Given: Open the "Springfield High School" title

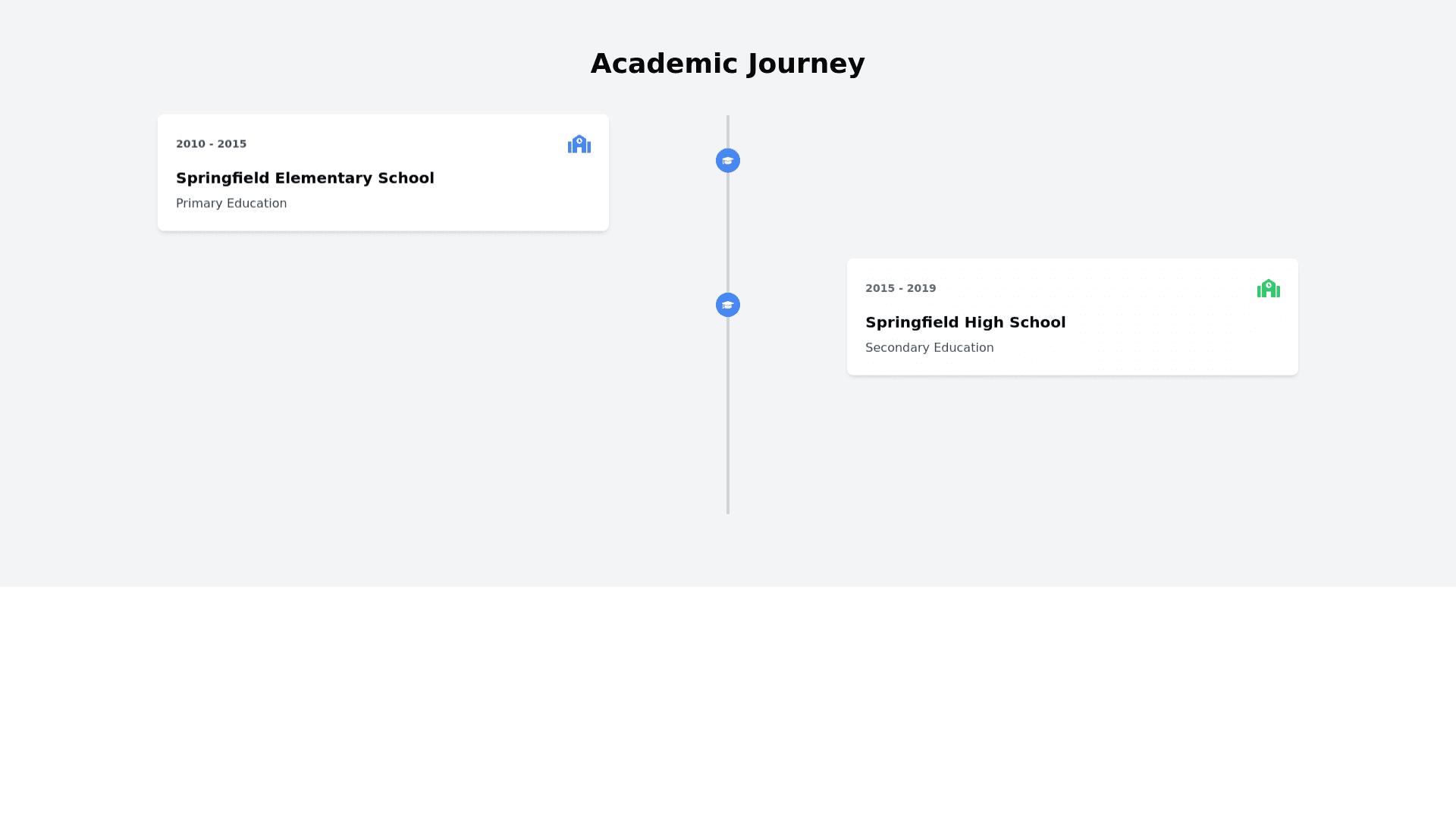Looking at the screenshot, I should coord(965,322).
